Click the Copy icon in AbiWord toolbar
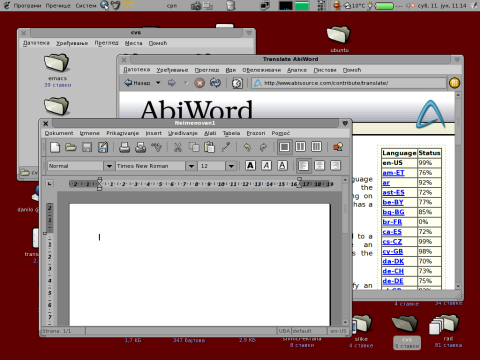This screenshot has height=360, width=480. [x=194, y=147]
